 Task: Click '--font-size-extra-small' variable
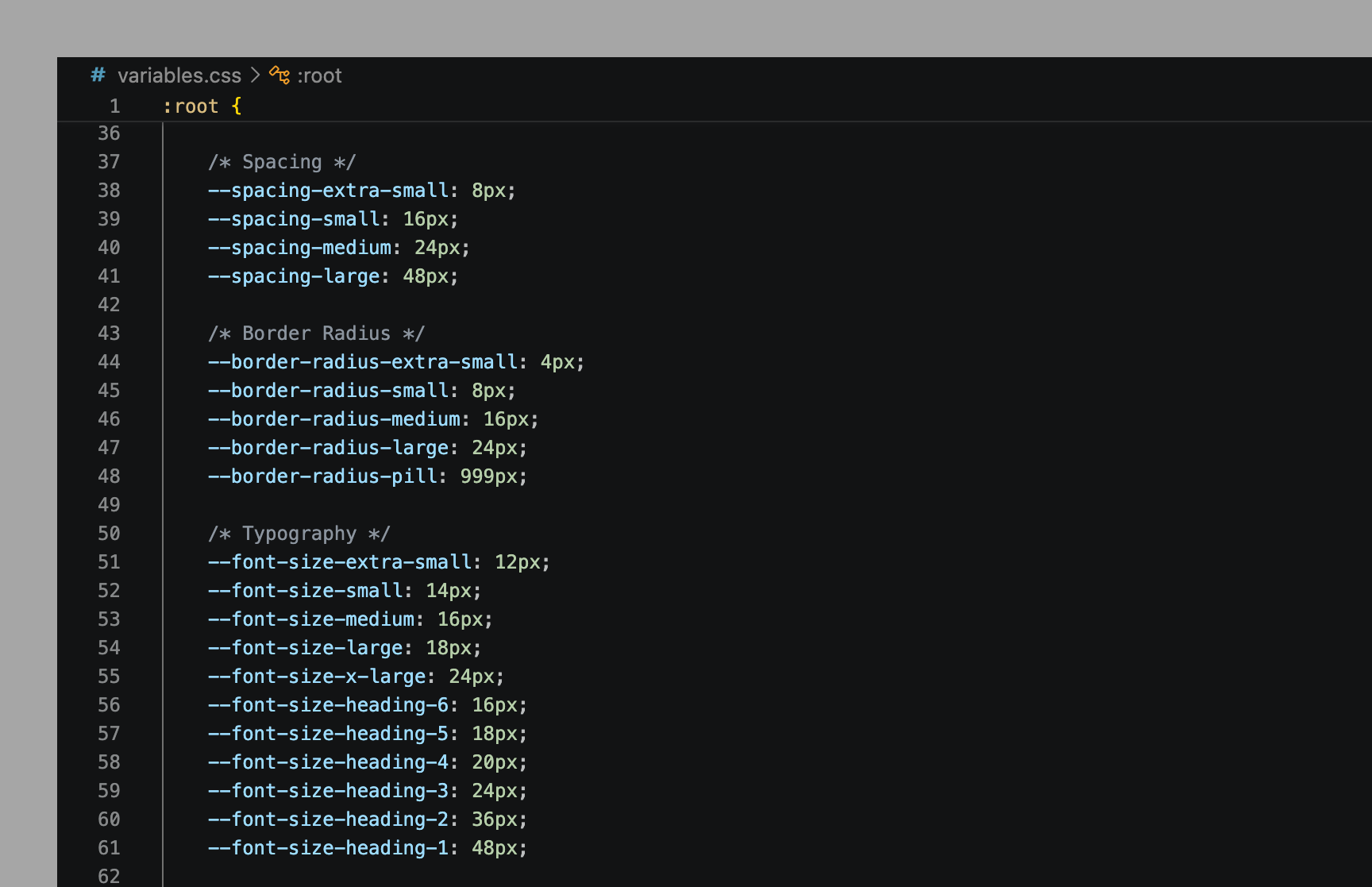340,562
